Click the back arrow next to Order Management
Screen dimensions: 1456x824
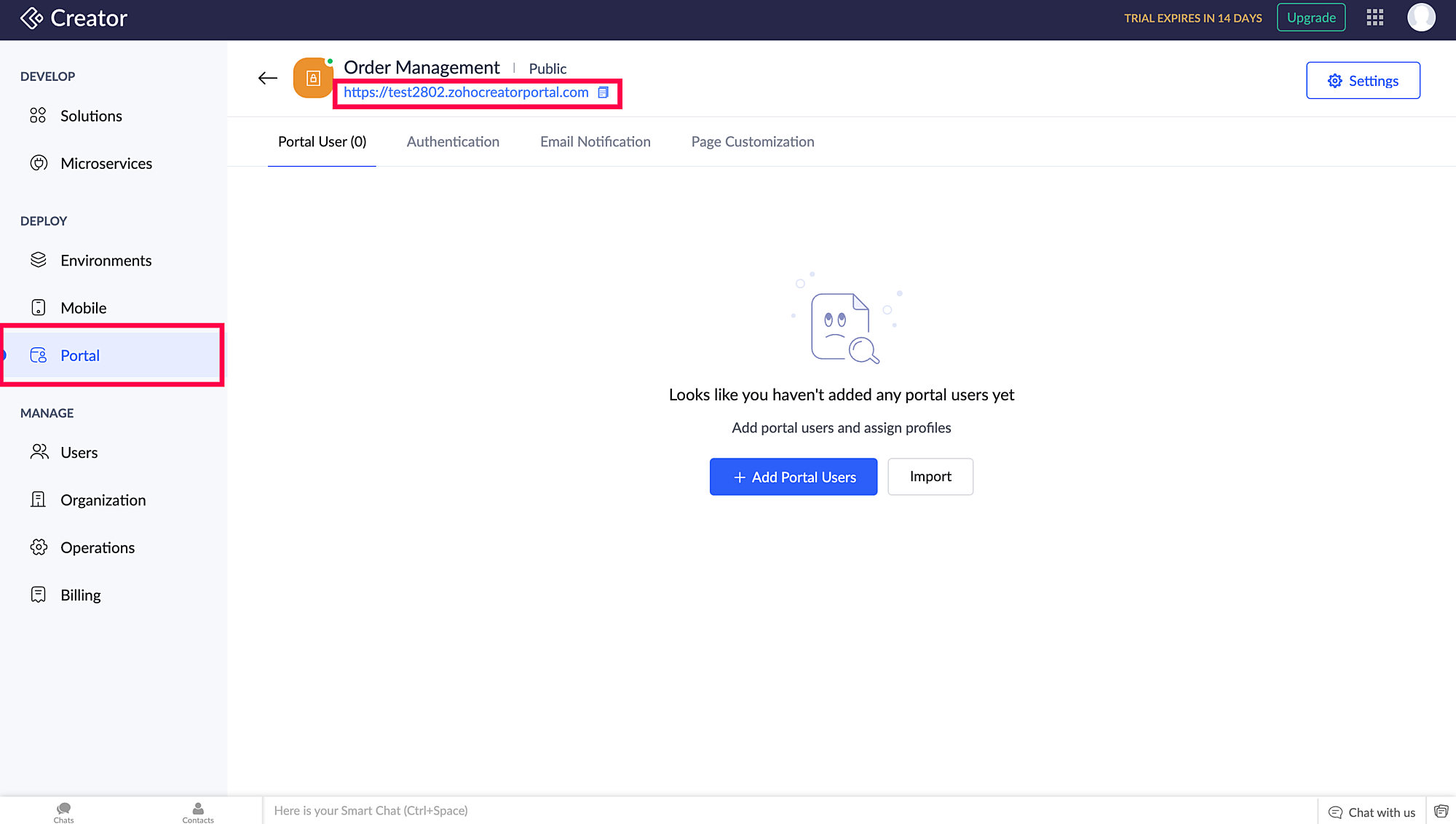coord(268,78)
